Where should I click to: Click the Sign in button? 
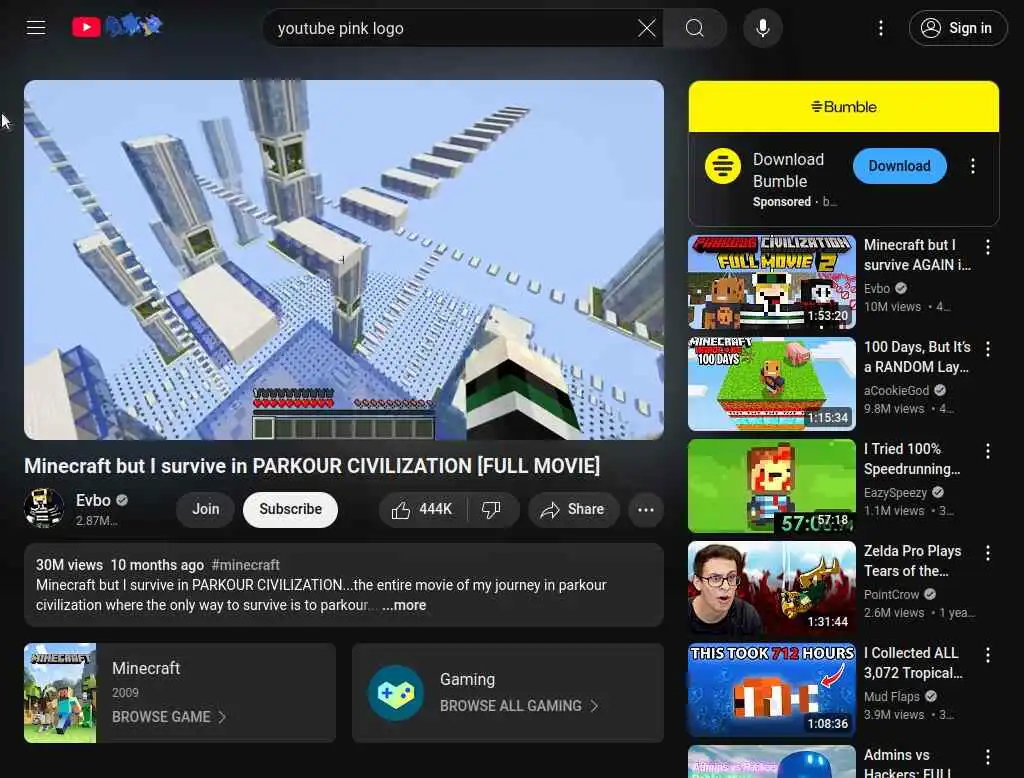point(958,28)
